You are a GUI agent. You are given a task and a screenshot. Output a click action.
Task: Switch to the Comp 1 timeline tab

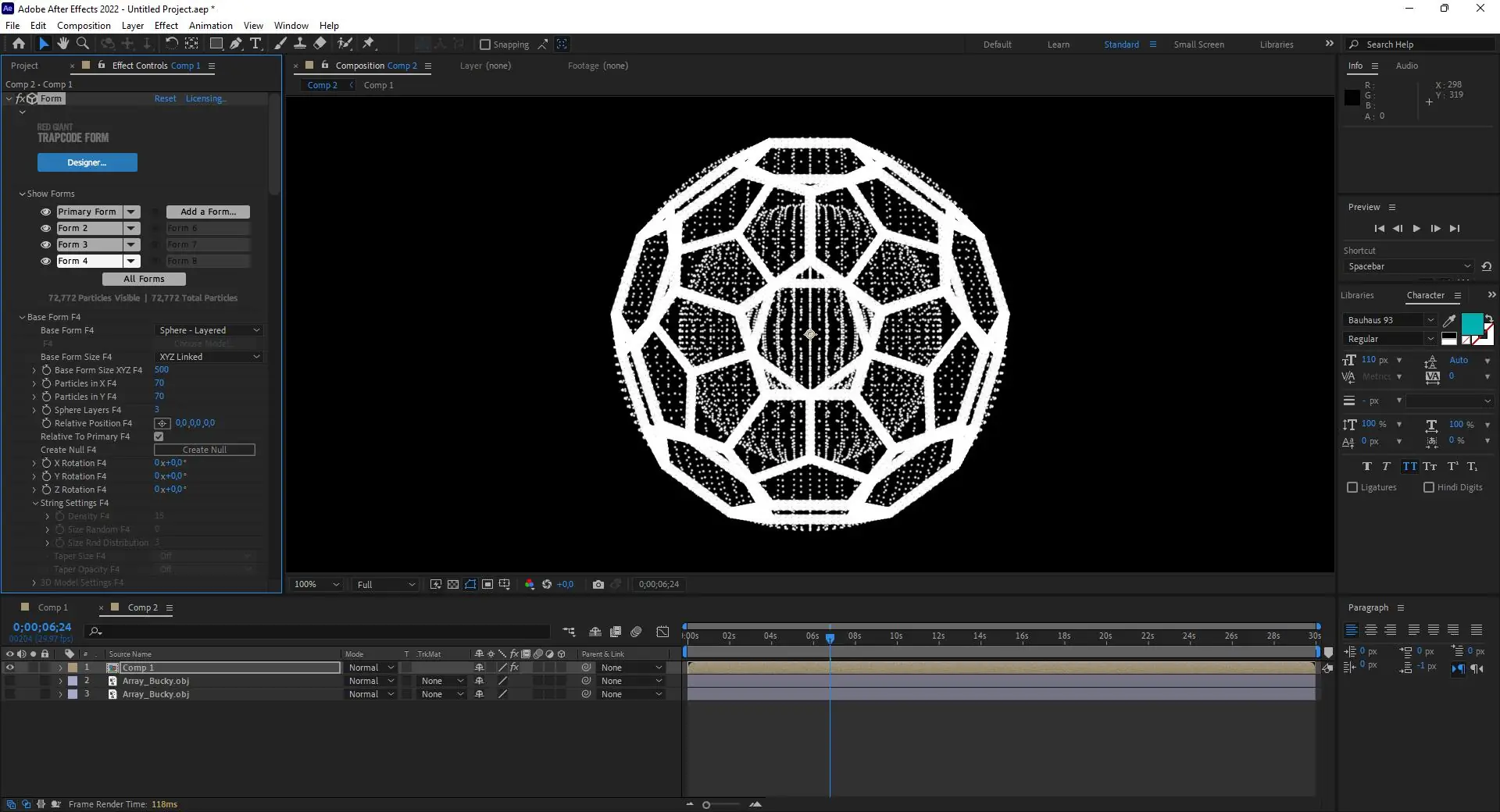click(x=52, y=607)
